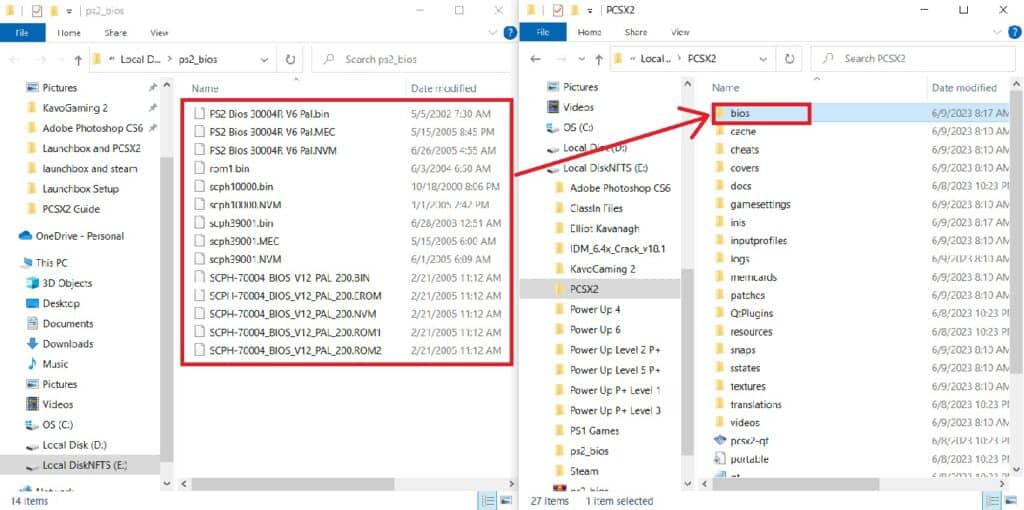Switch ps2_bios window to details view icon
1024x510 pixels.
(488, 501)
